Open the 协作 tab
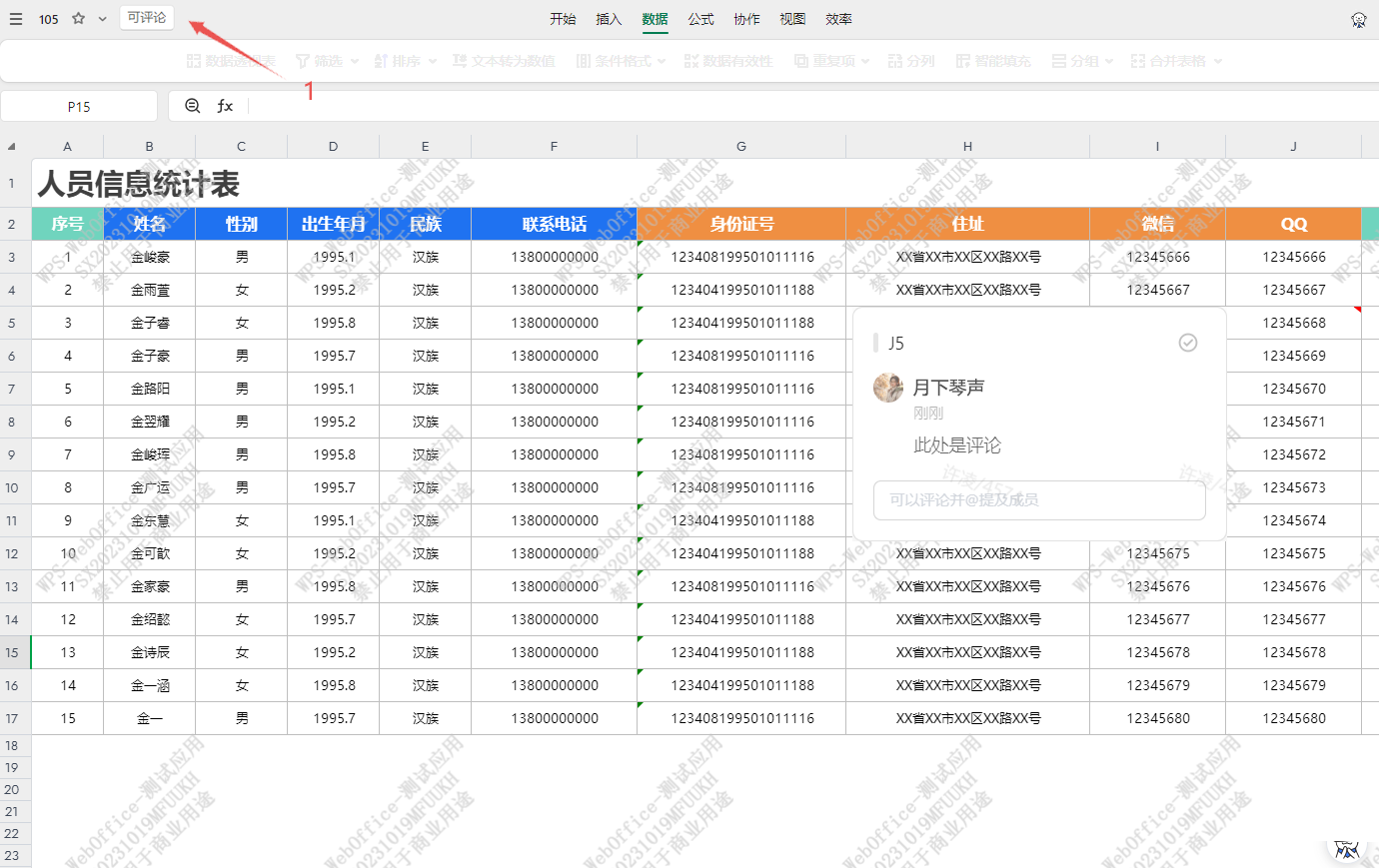The image size is (1379, 868). pyautogui.click(x=746, y=19)
